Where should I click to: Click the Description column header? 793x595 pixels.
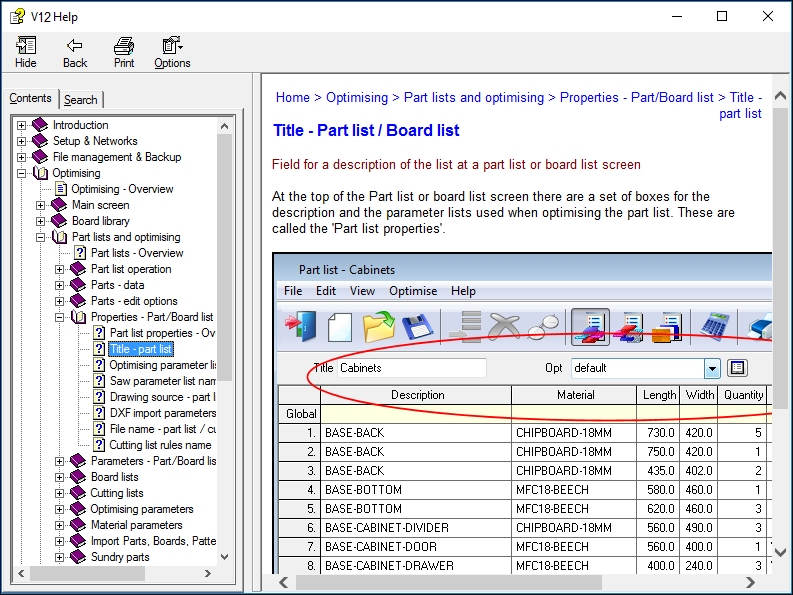417,395
